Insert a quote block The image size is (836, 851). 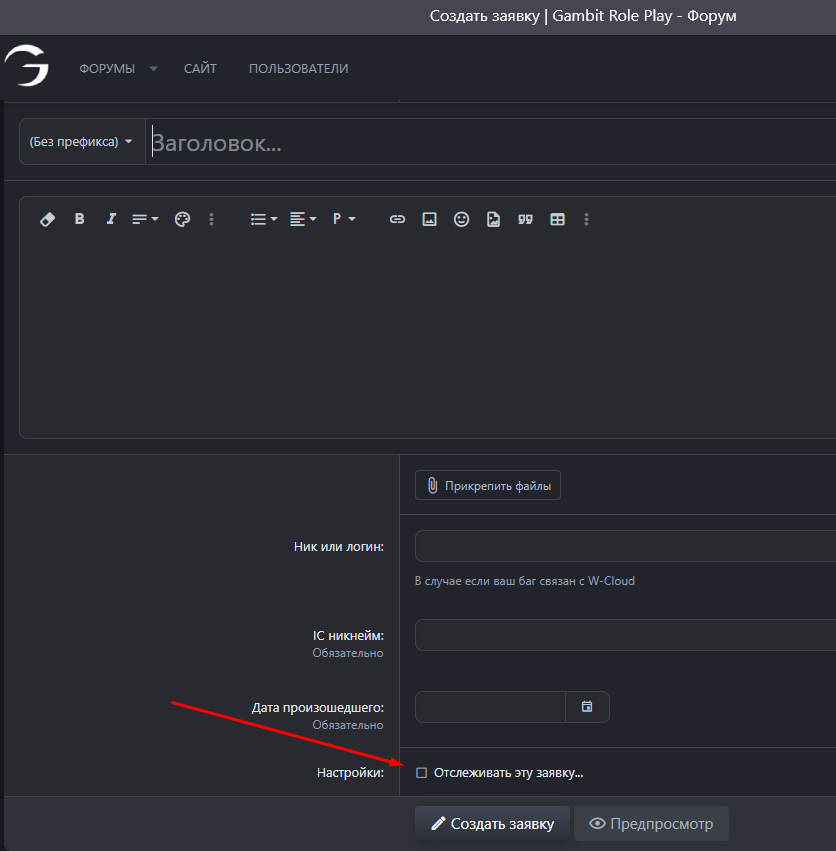[x=525, y=219]
